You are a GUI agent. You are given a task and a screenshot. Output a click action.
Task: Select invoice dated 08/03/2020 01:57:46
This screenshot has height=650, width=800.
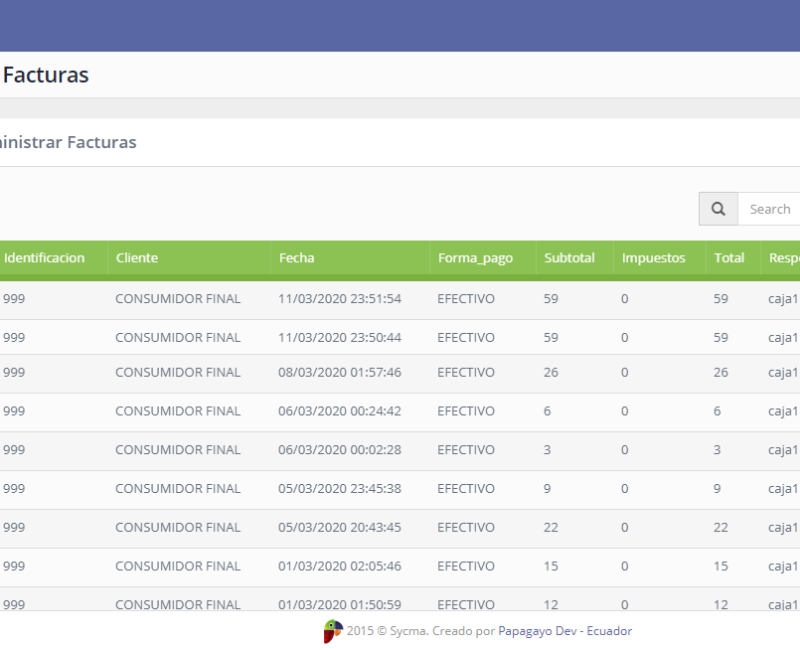point(340,373)
